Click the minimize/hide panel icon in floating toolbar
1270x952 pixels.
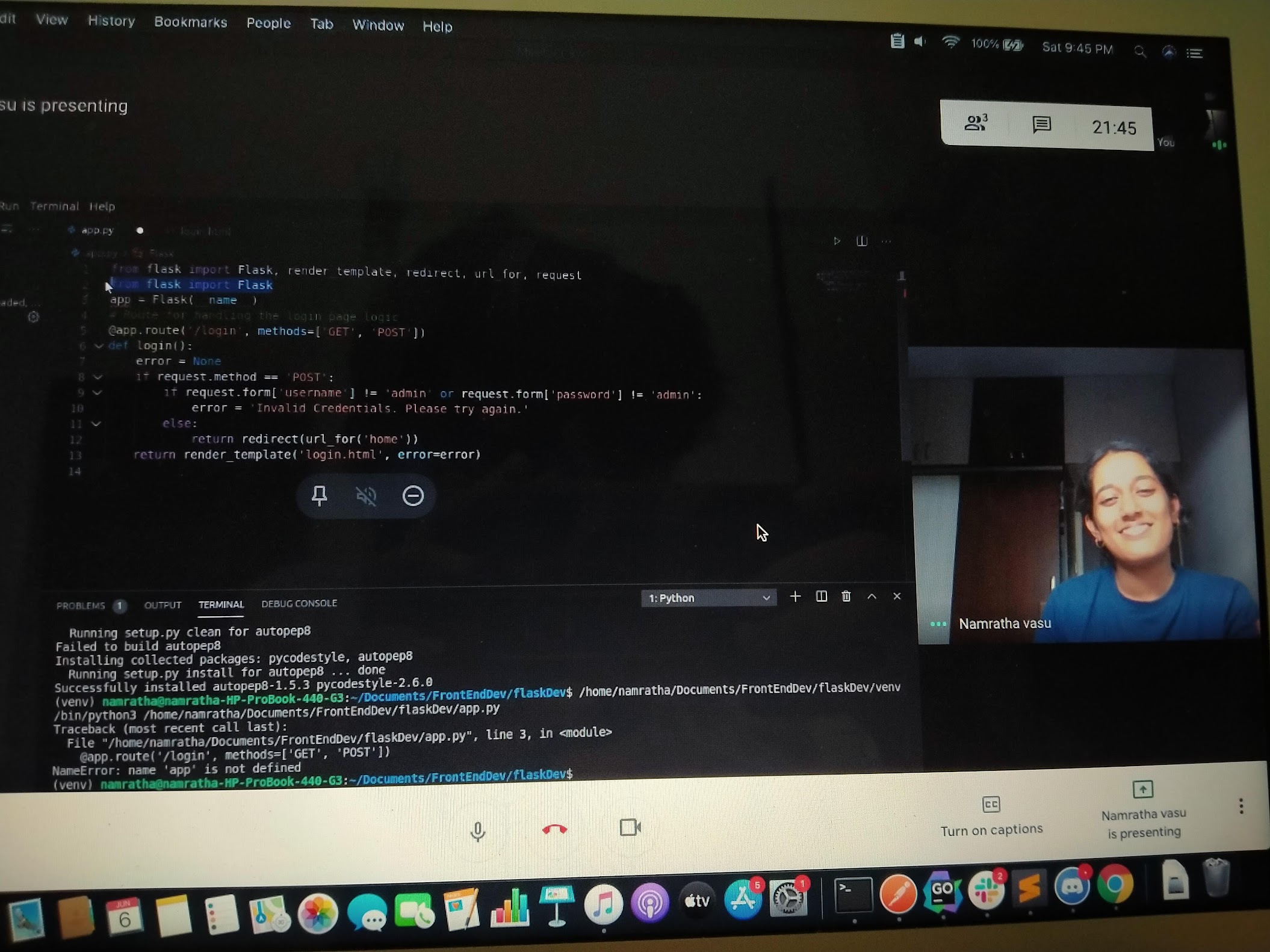click(x=413, y=495)
